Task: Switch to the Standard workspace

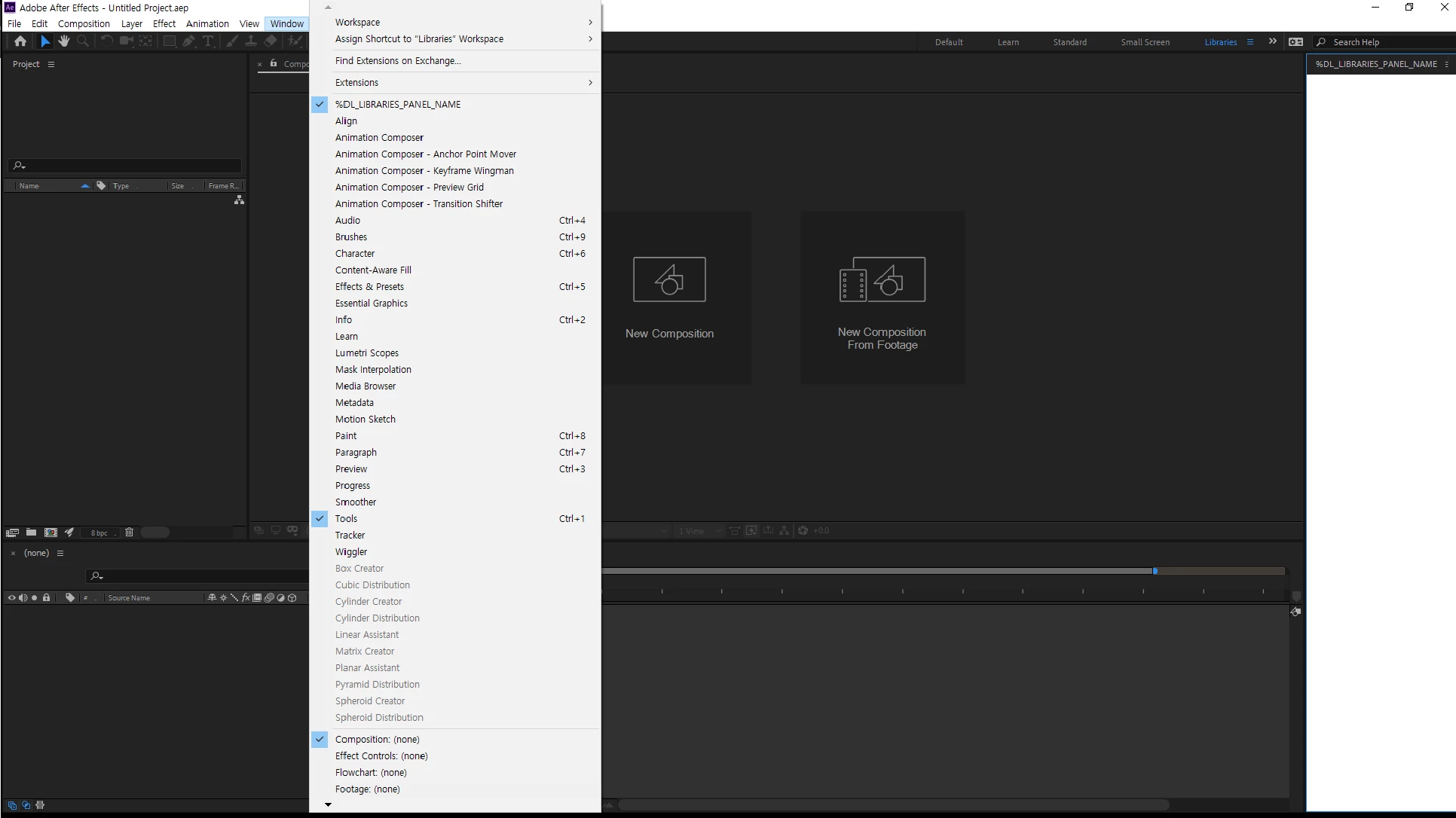Action: coord(1069,42)
